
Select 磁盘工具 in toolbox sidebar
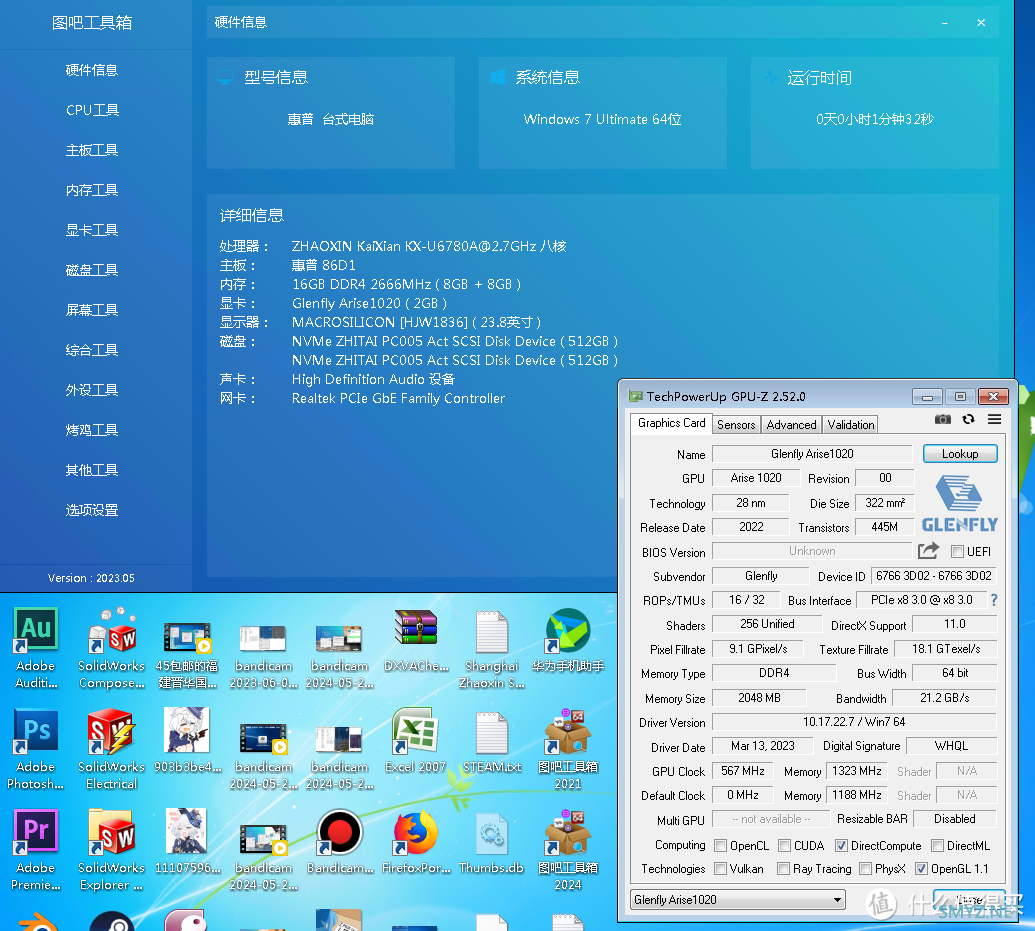(x=92, y=270)
